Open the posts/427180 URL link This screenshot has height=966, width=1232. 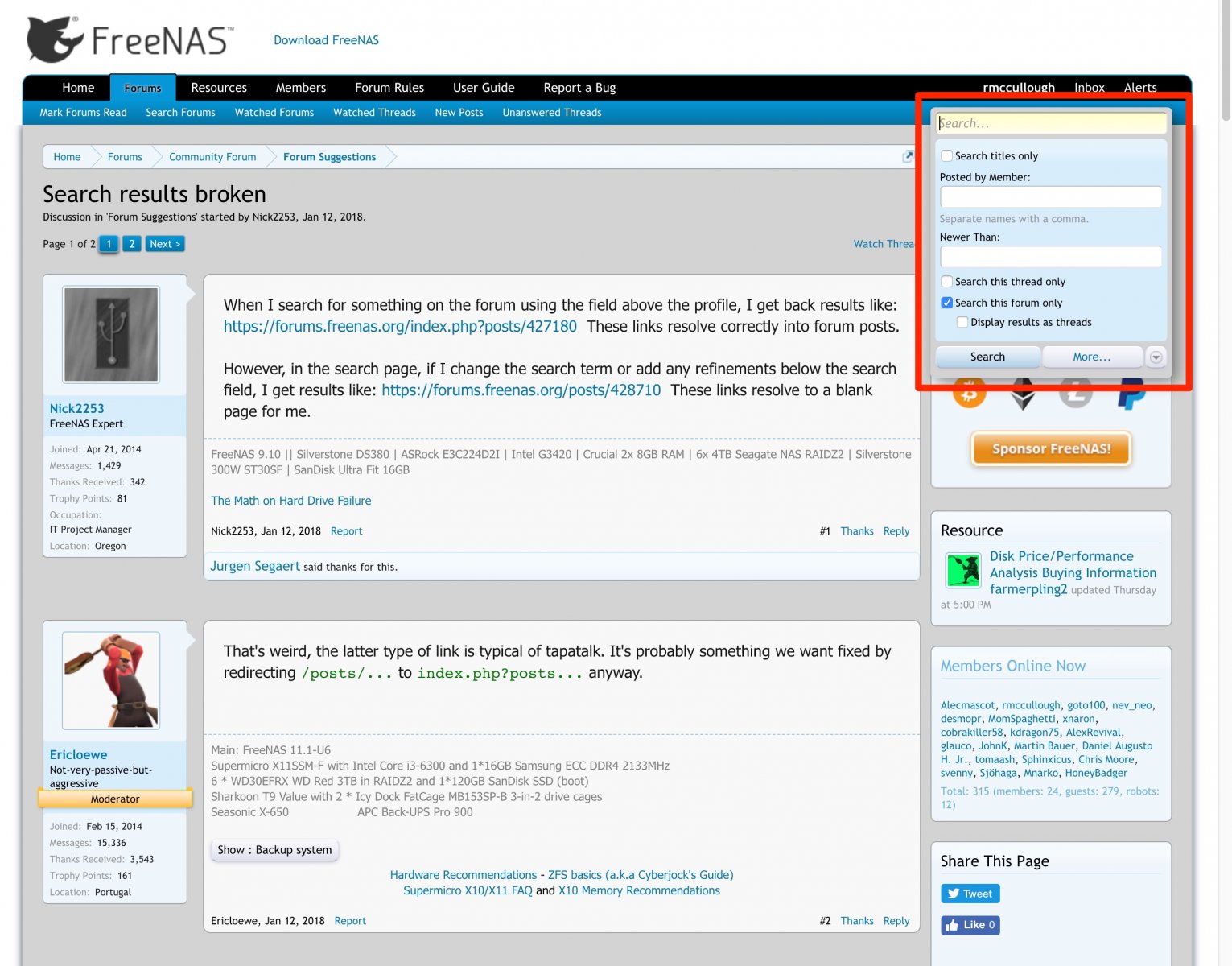pos(400,326)
